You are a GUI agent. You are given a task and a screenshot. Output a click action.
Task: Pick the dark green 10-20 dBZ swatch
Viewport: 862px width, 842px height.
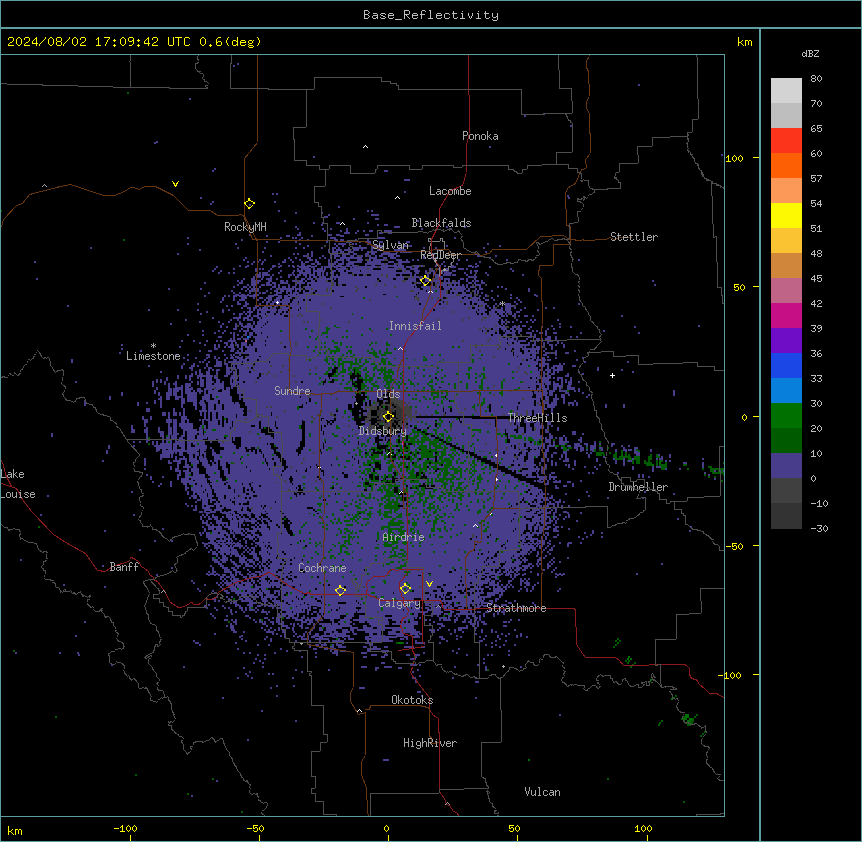click(x=786, y=441)
